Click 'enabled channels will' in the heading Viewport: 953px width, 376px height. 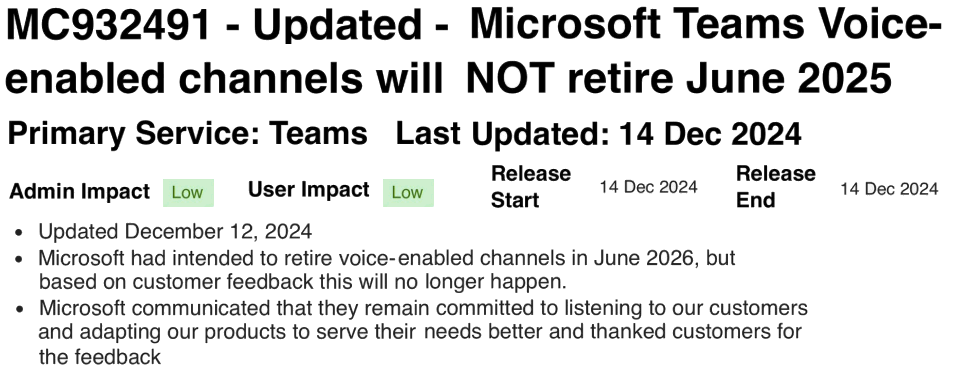tap(224, 79)
